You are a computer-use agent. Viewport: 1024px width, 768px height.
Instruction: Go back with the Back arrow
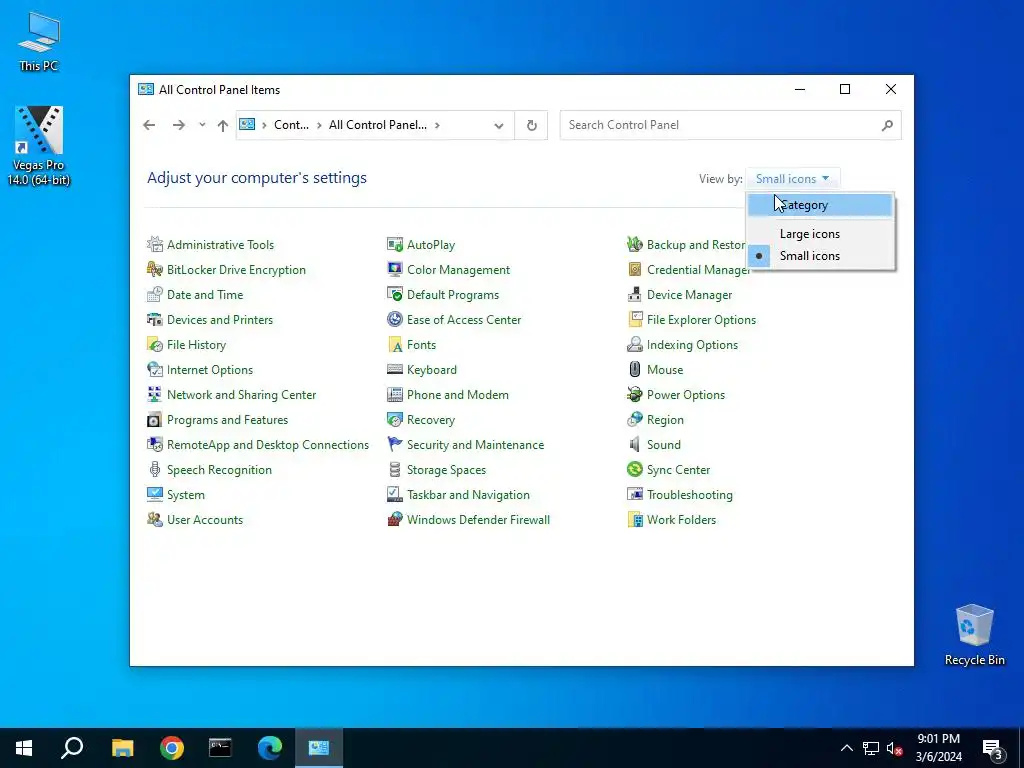coord(150,125)
